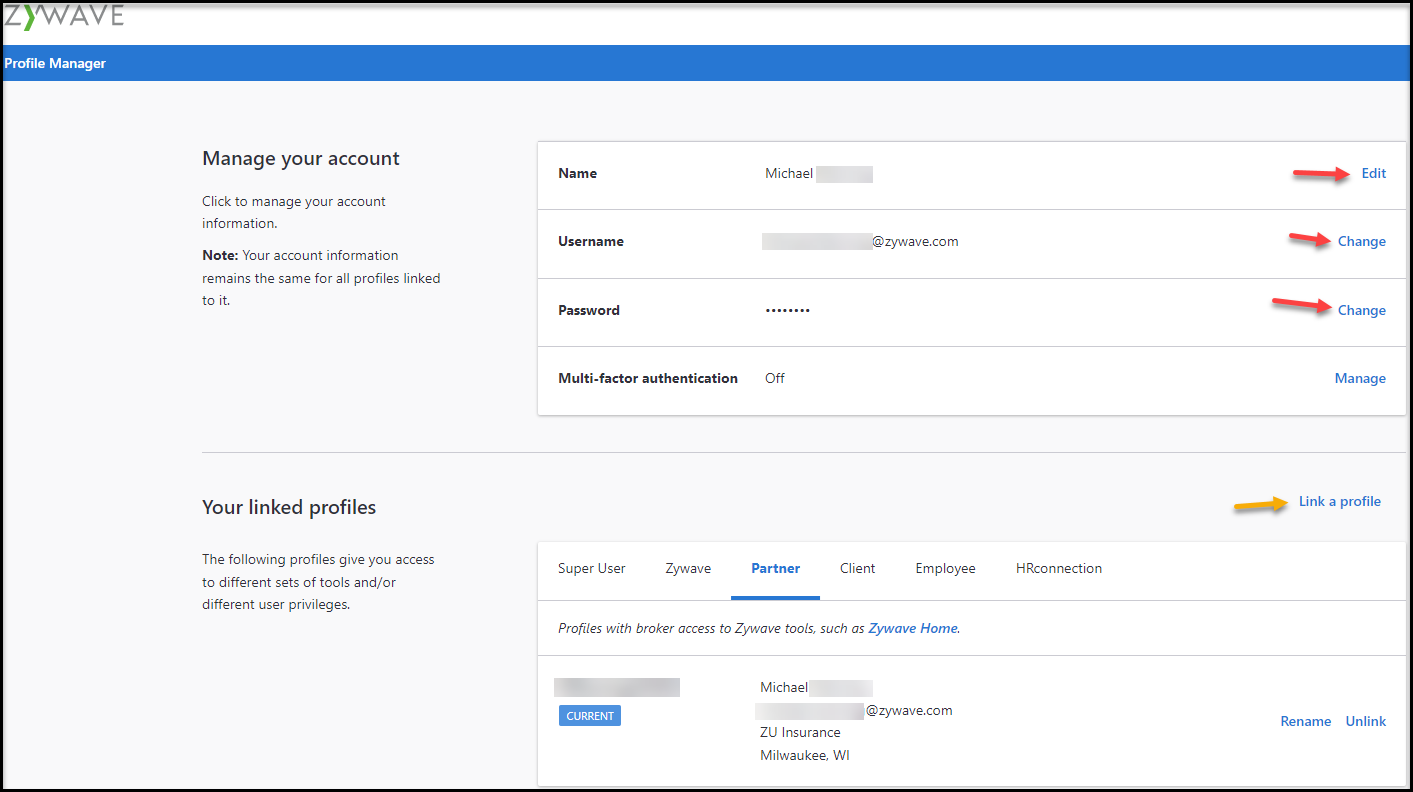Open the HRconnection tab
The height and width of the screenshot is (792, 1413).
1057,568
